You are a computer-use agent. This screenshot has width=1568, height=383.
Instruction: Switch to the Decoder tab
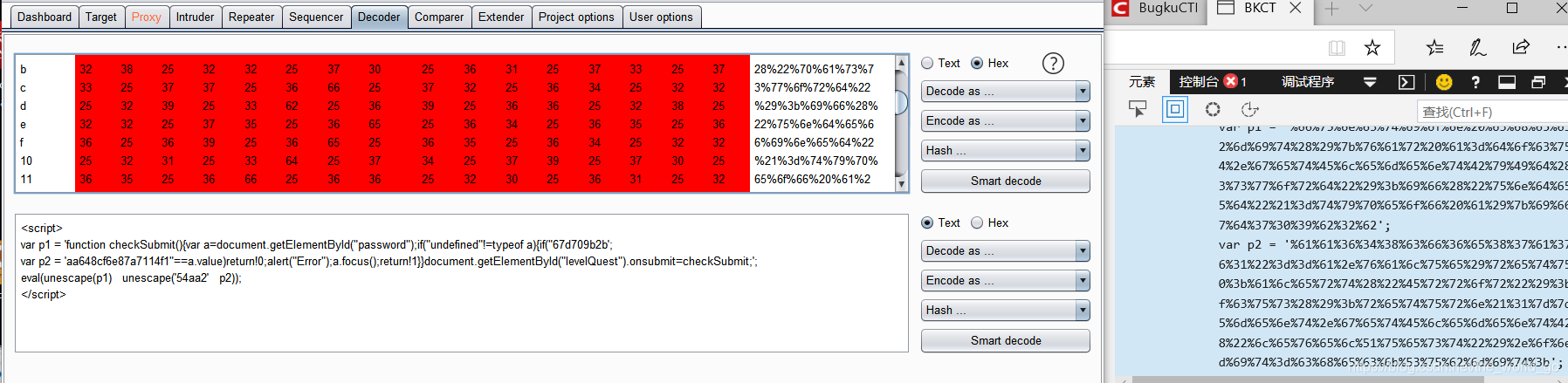[379, 17]
